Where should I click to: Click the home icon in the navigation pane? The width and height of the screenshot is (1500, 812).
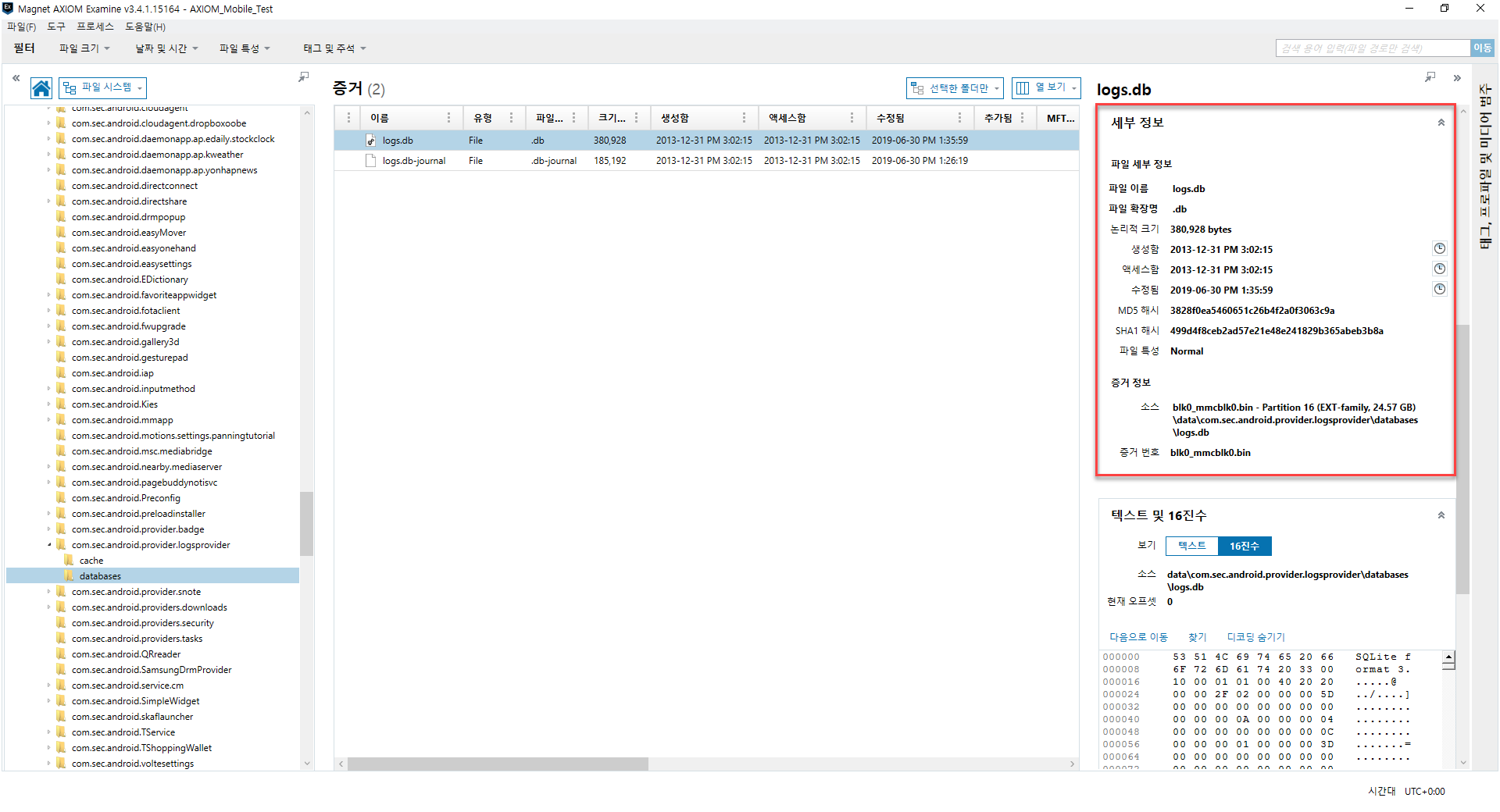pos(41,88)
